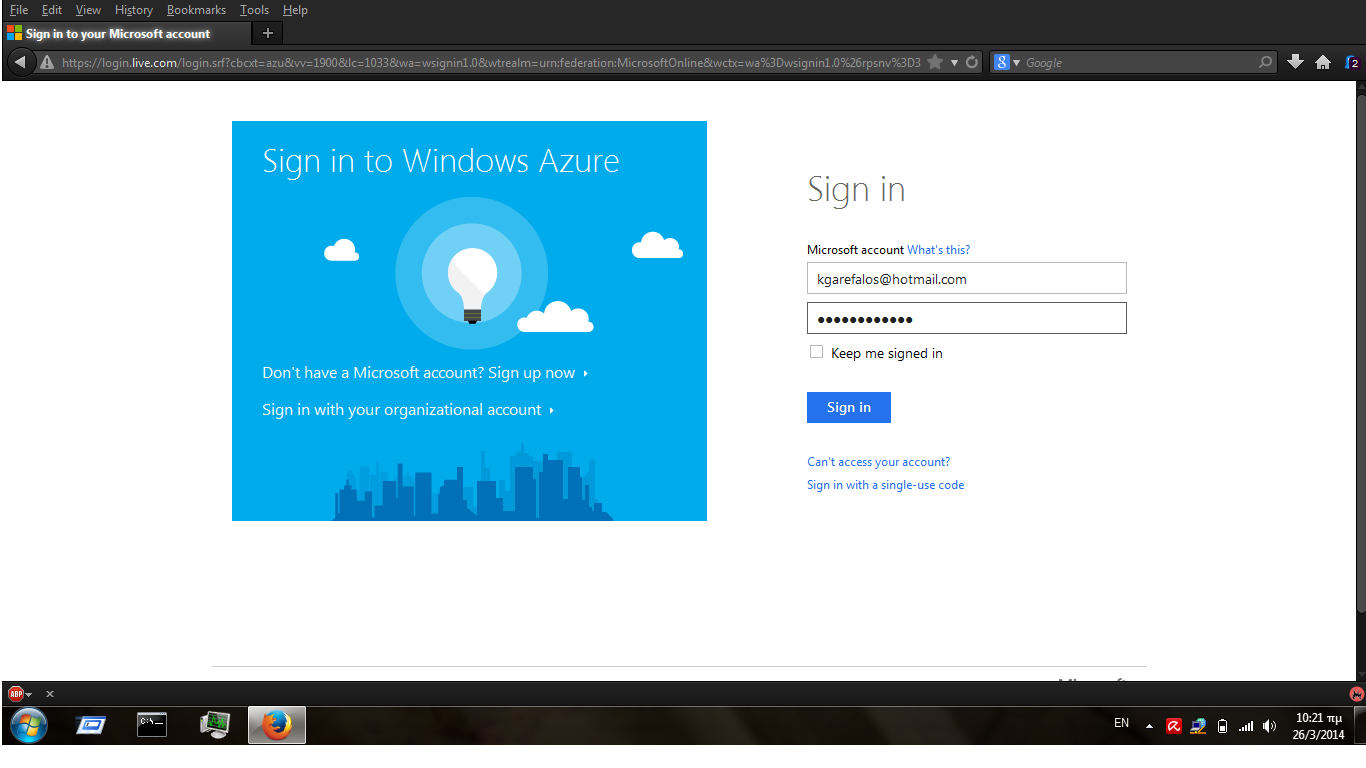Toggle the Keep me signed in checkbox
This screenshot has height=768, width=1366.
coord(816,352)
